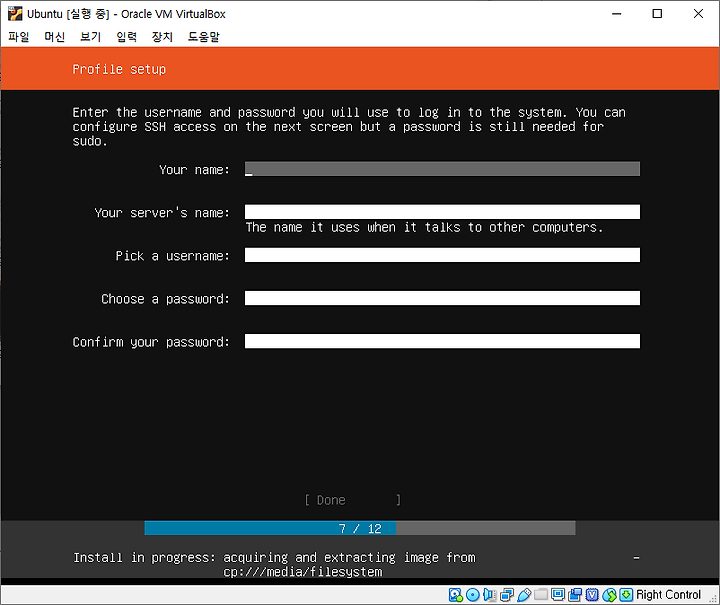Open the 파일 menu
The height and width of the screenshot is (605, 720).
tap(19, 37)
